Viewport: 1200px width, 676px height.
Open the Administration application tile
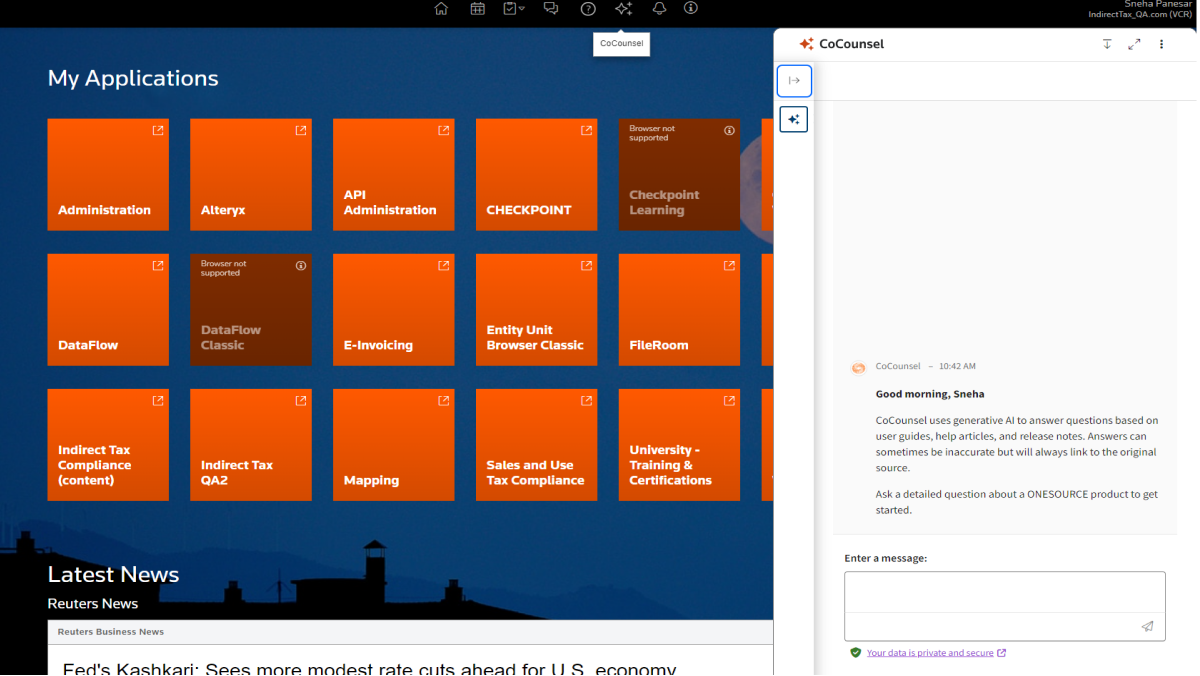(108, 174)
